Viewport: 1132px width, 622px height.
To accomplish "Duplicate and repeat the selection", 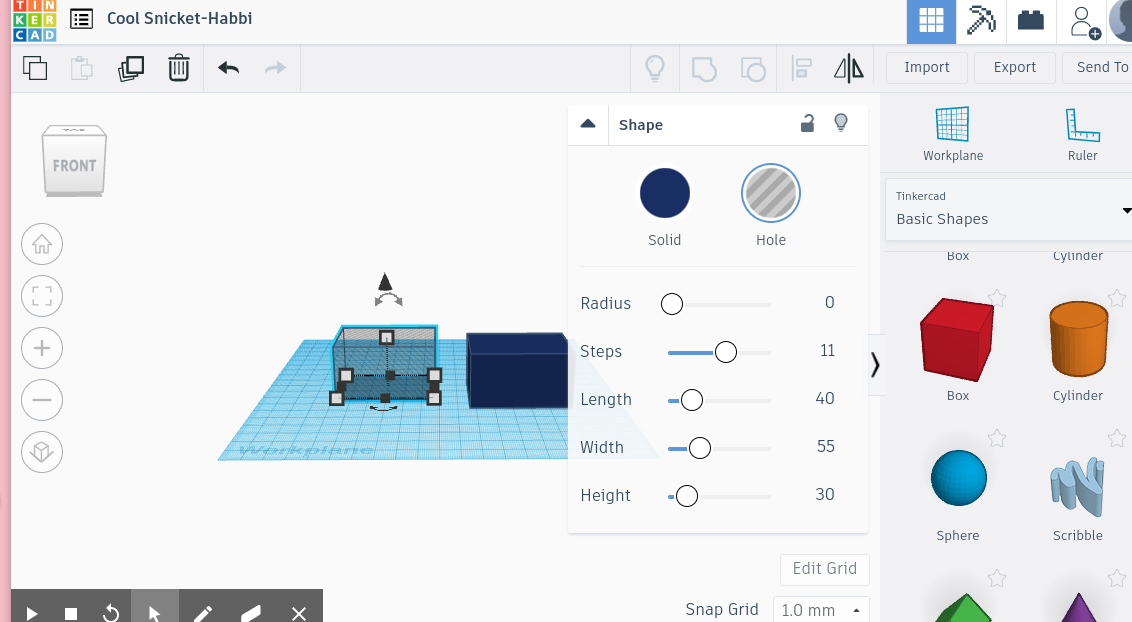I will pyautogui.click(x=131, y=69).
